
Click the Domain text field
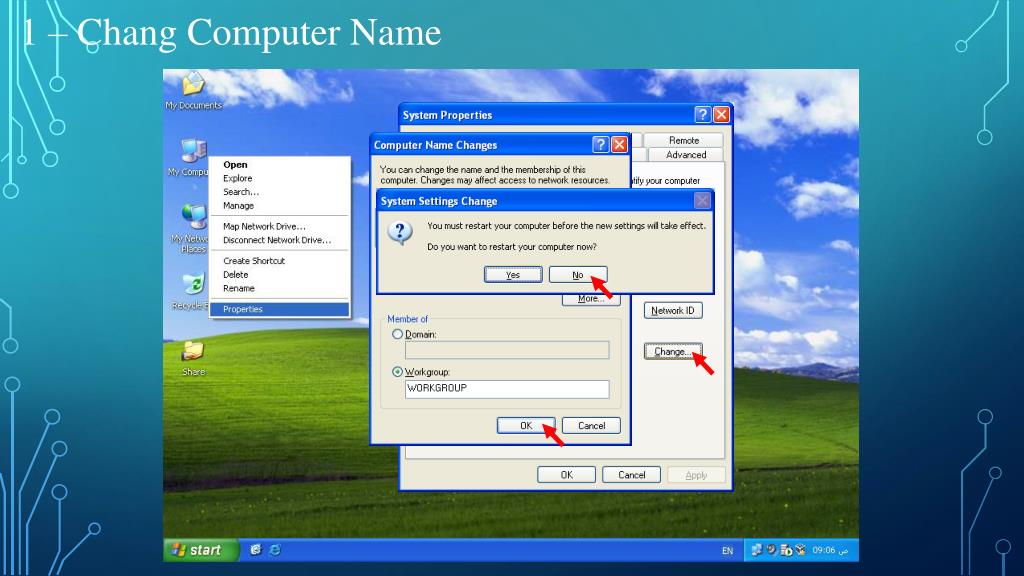pos(507,350)
